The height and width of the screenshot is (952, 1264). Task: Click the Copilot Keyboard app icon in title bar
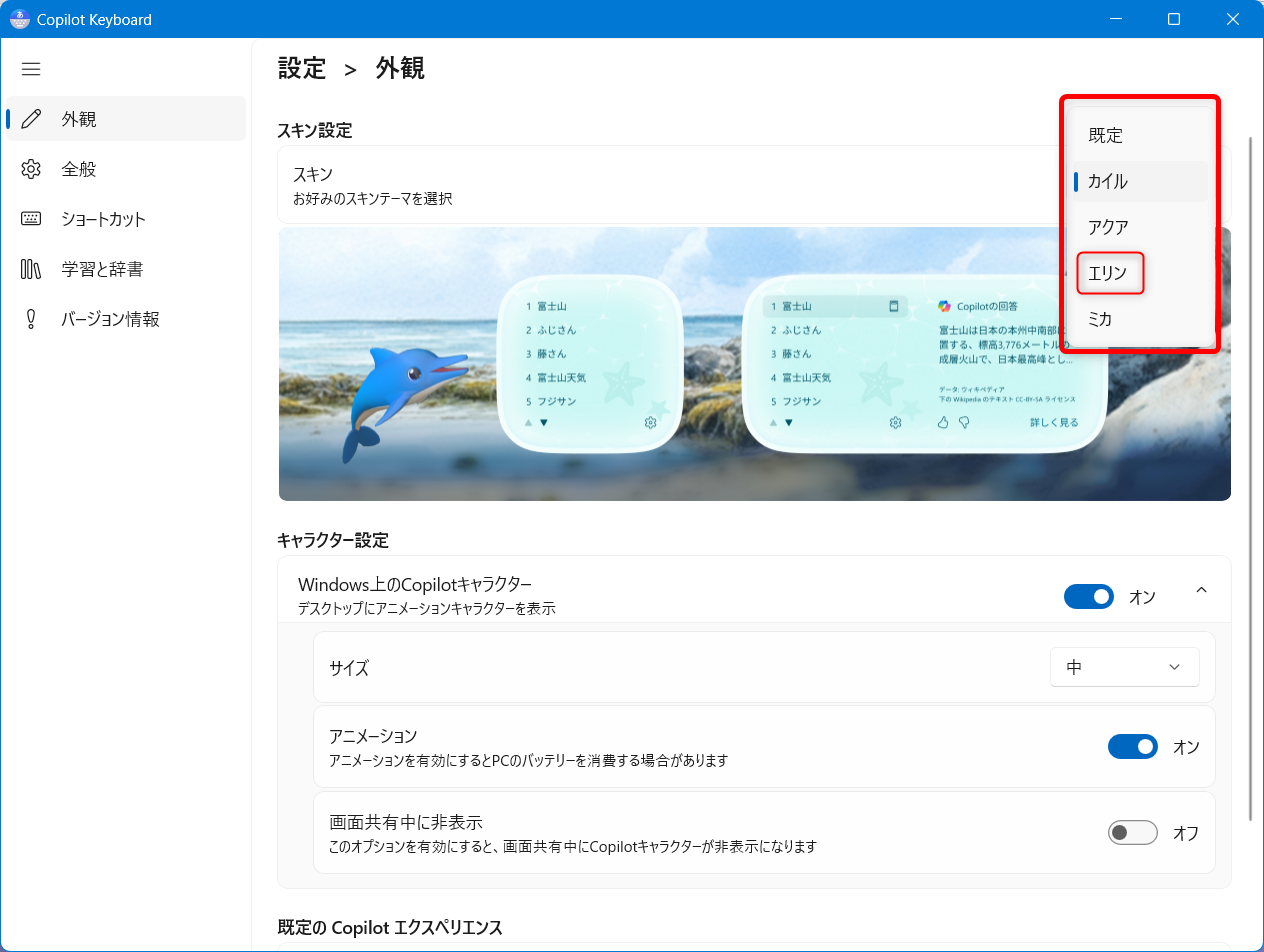pyautogui.click(x=19, y=19)
